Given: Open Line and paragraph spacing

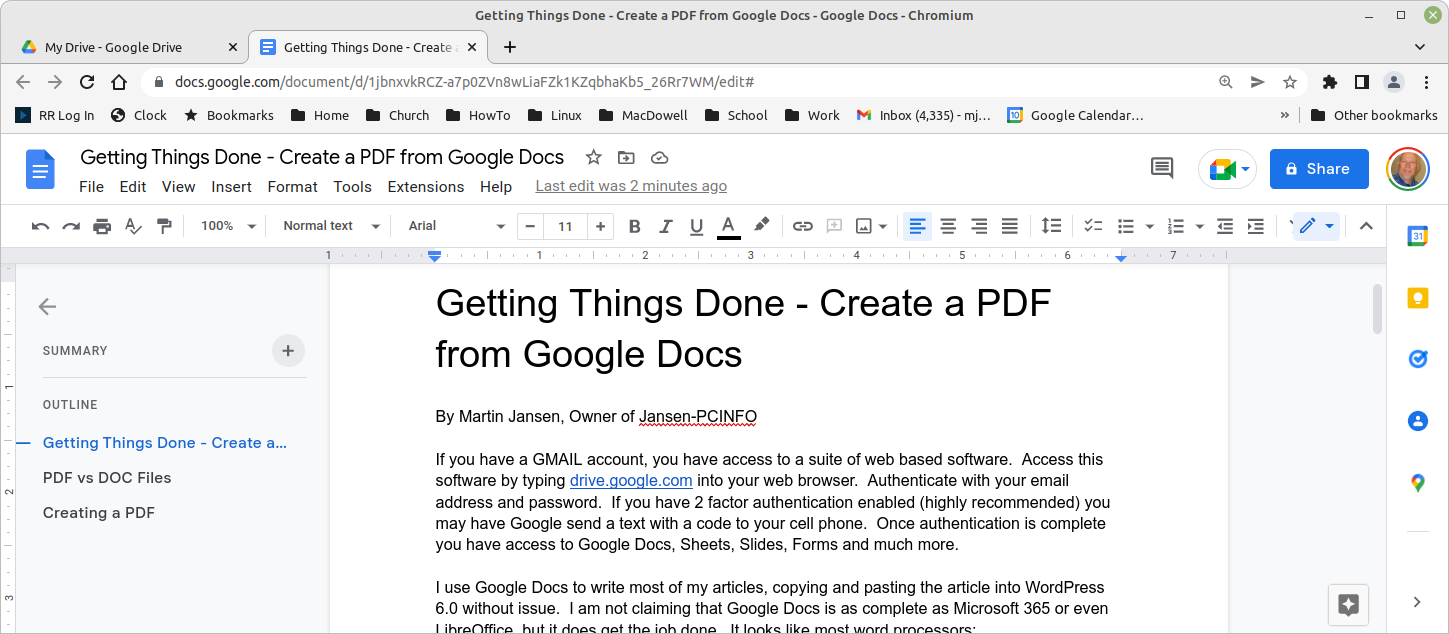Looking at the screenshot, I should coord(1051,226).
